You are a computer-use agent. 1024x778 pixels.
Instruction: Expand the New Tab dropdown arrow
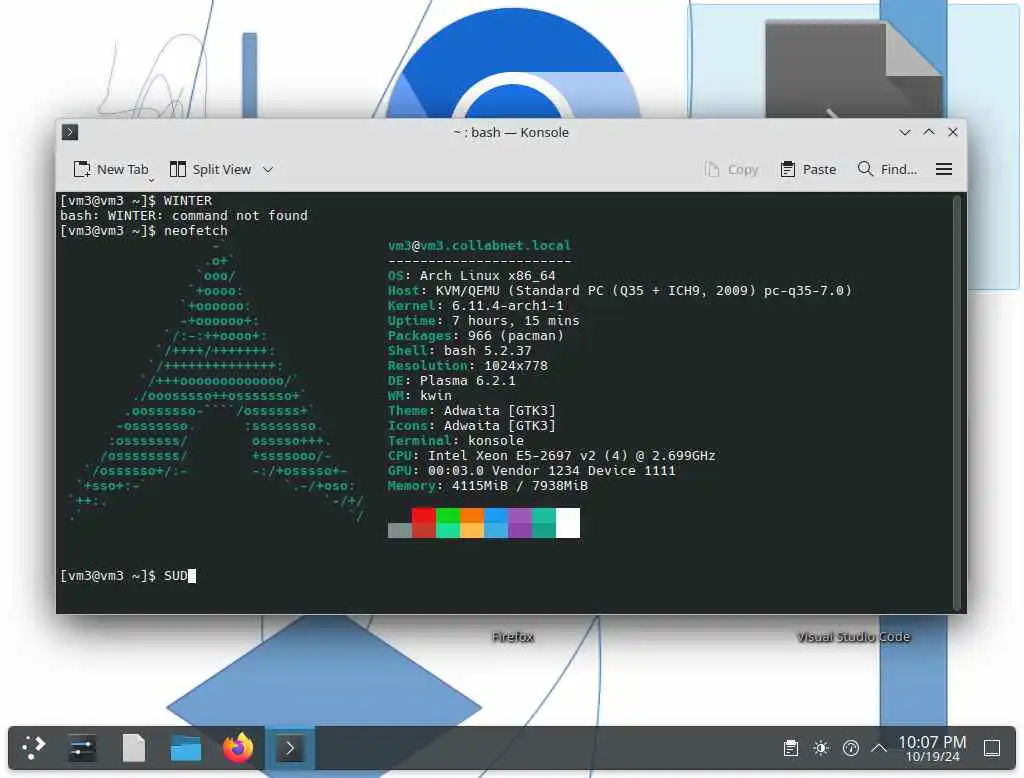click(x=151, y=179)
